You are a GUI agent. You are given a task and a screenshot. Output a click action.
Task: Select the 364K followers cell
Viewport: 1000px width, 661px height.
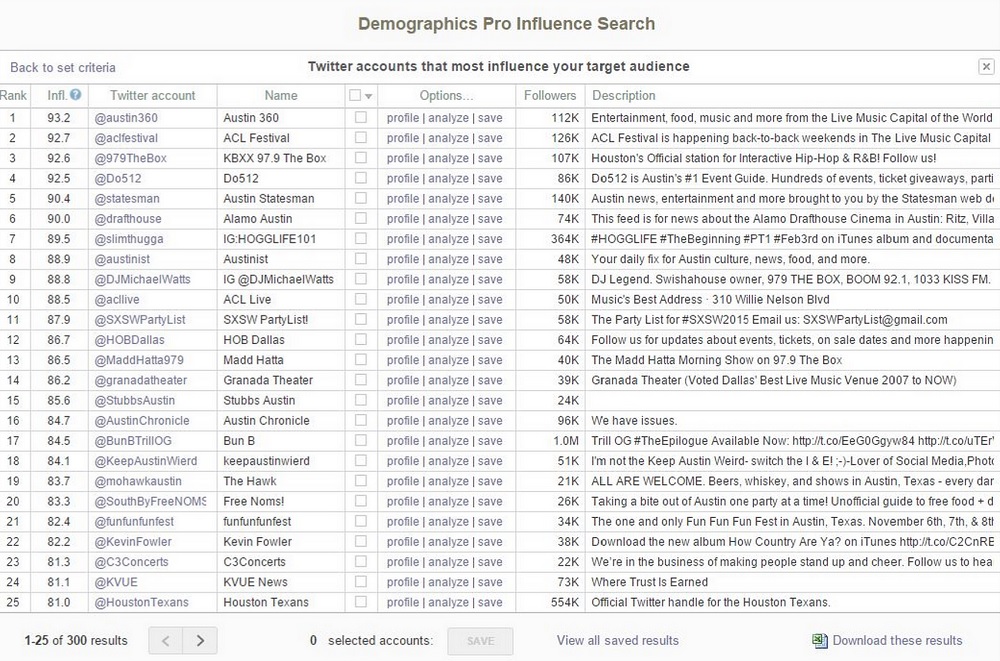point(565,239)
